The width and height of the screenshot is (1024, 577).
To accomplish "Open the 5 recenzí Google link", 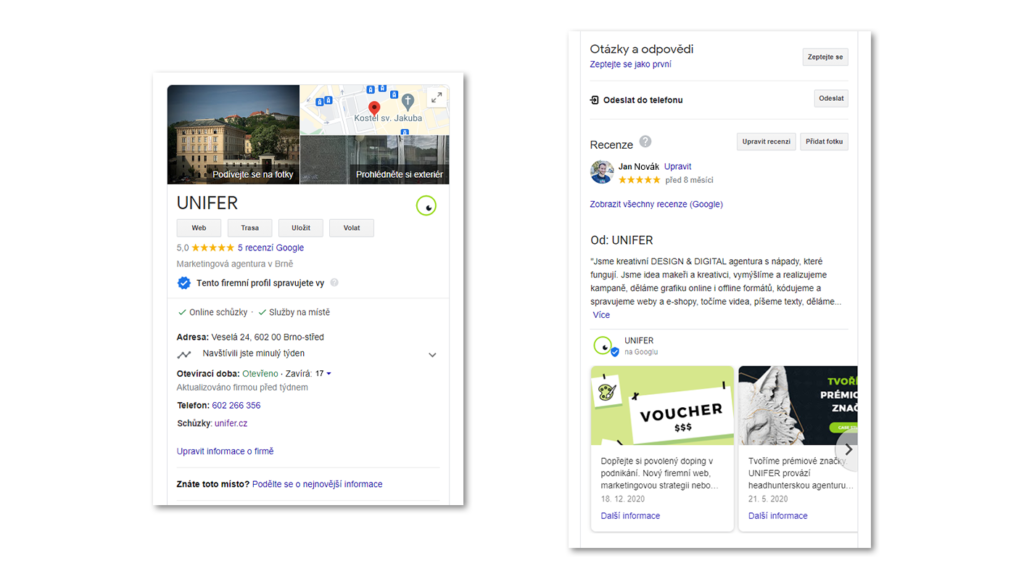I will pyautogui.click(x=271, y=248).
